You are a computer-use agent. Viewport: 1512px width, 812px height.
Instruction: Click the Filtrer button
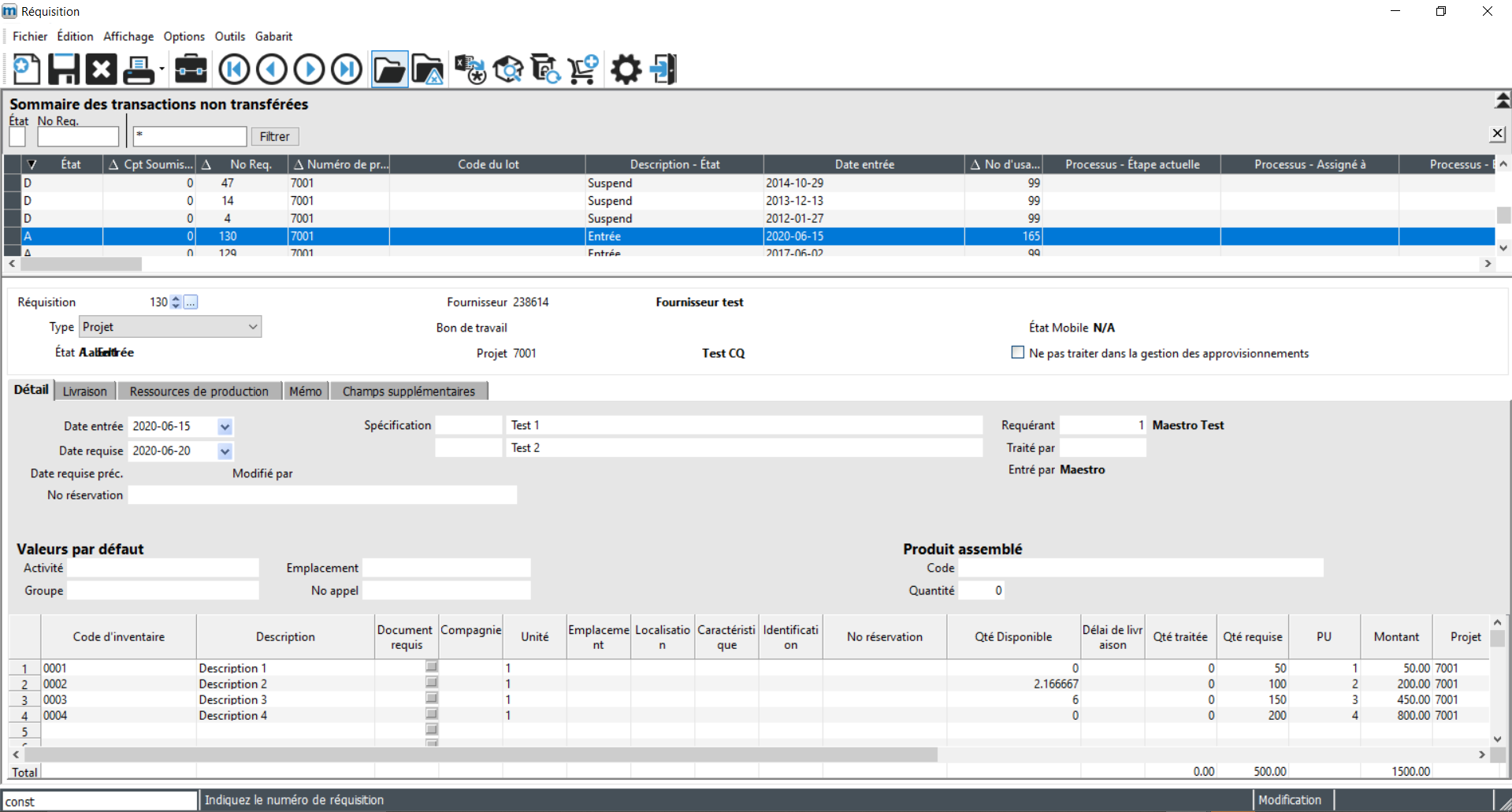pos(274,136)
